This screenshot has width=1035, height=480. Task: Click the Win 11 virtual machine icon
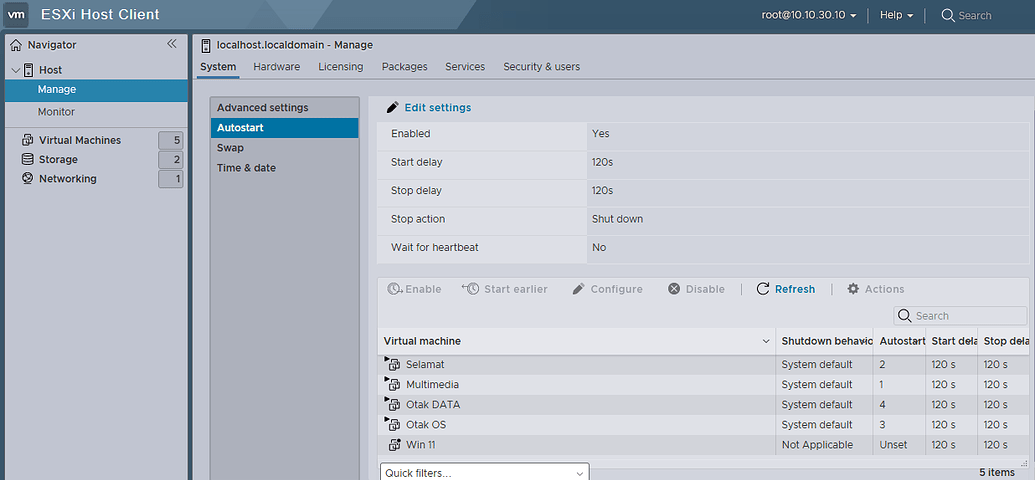click(x=395, y=444)
